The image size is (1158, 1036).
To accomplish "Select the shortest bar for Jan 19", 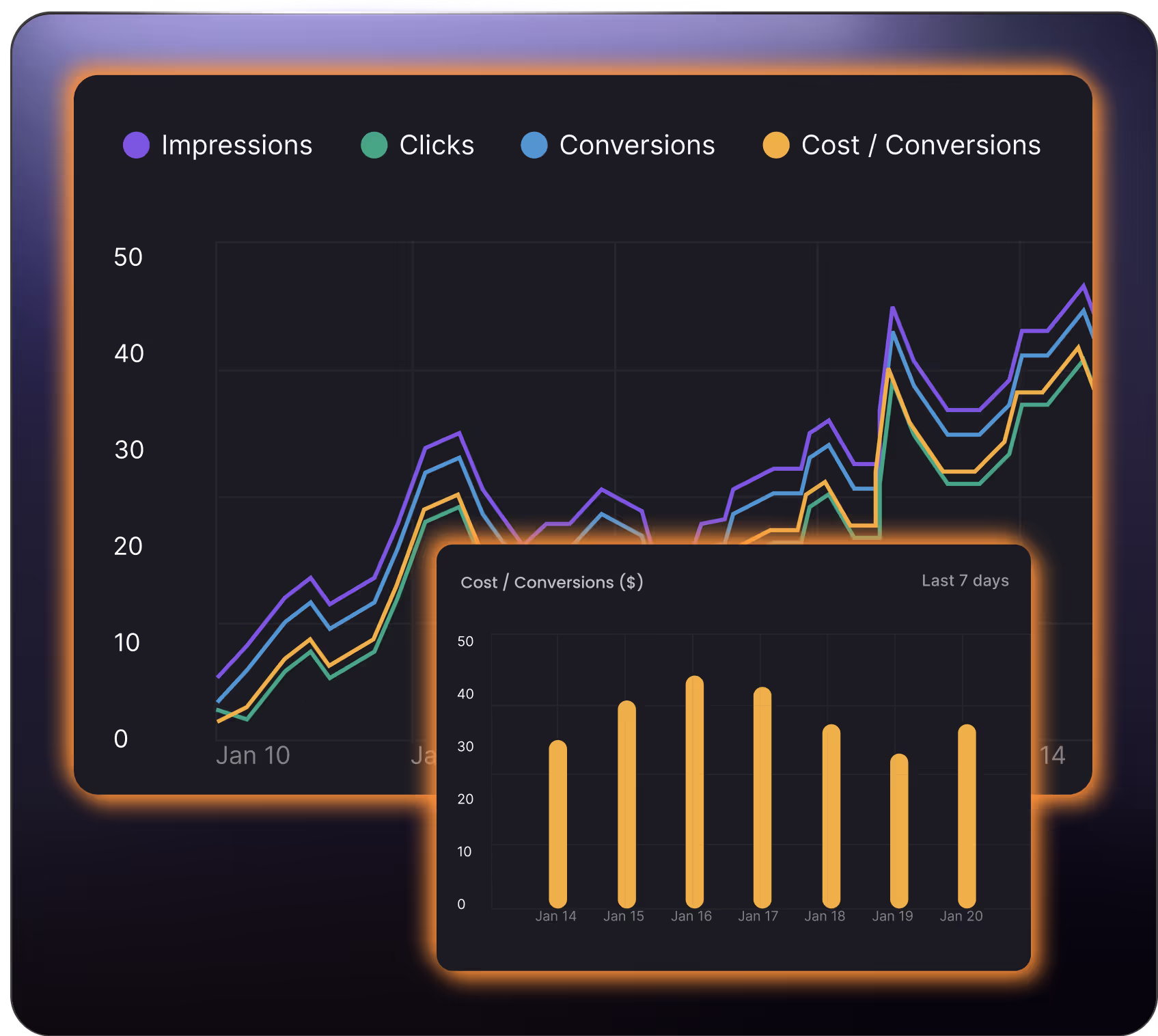I will (x=899, y=830).
